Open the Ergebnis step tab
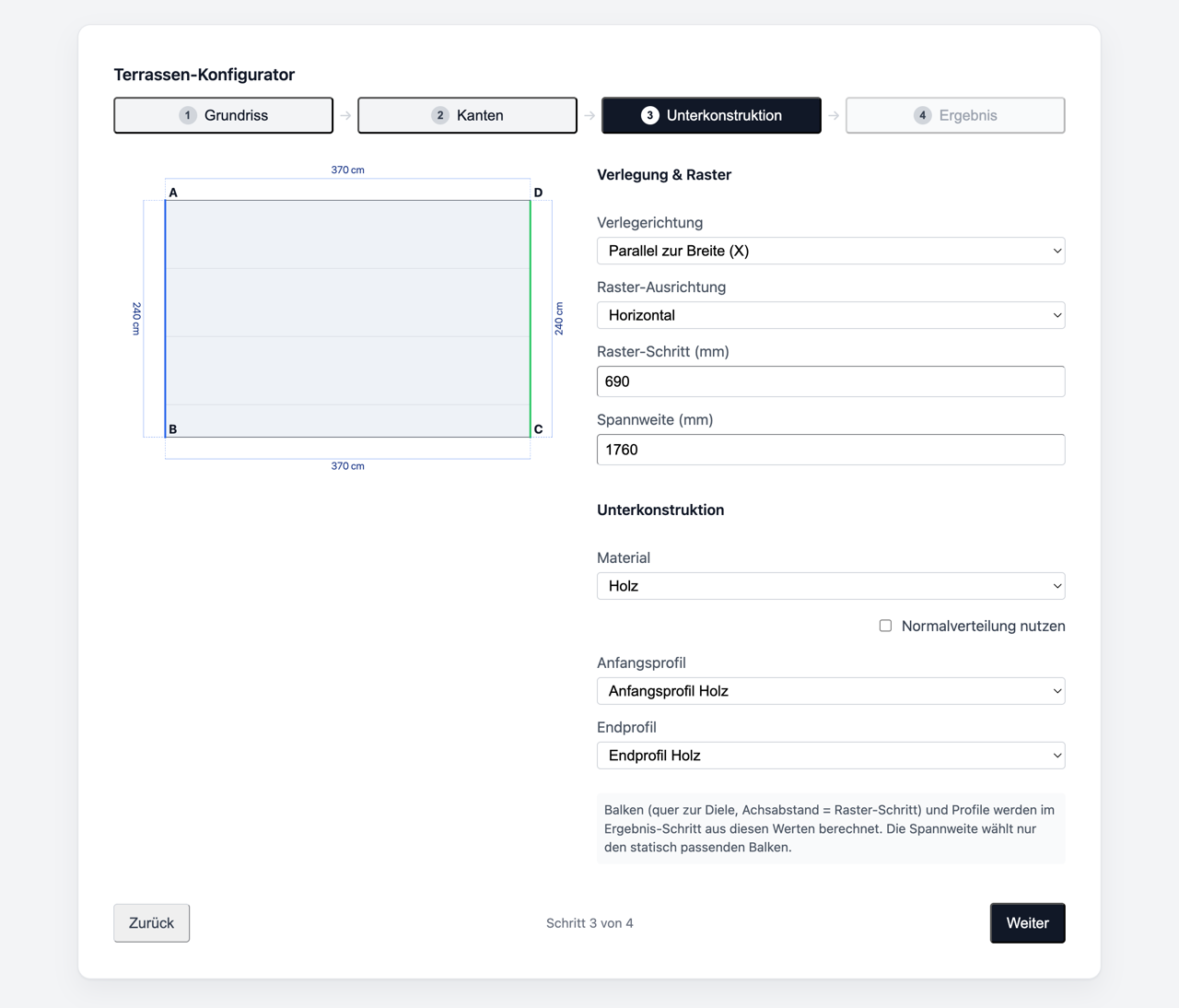Viewport: 1179px width, 1008px height. pyautogui.click(x=955, y=115)
